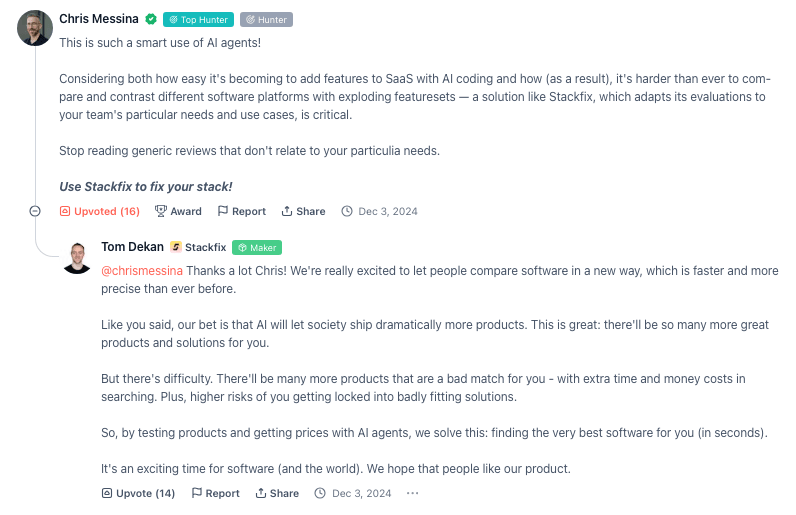Click the flag icon on Tom's reply
Screen dimensions: 796x515
coord(196,493)
